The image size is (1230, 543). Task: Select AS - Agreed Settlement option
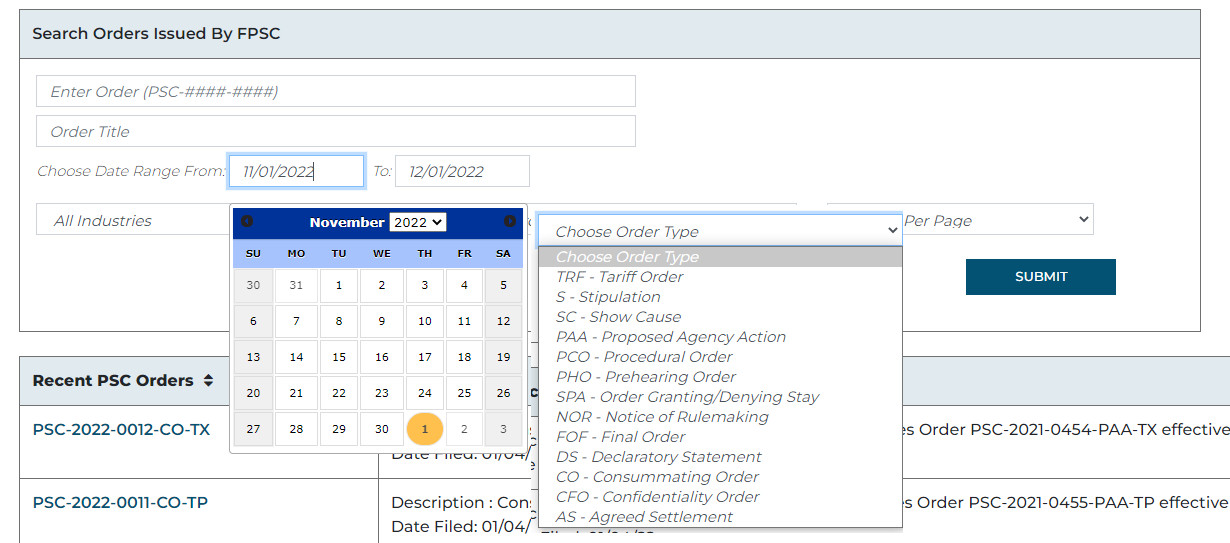tap(645, 517)
